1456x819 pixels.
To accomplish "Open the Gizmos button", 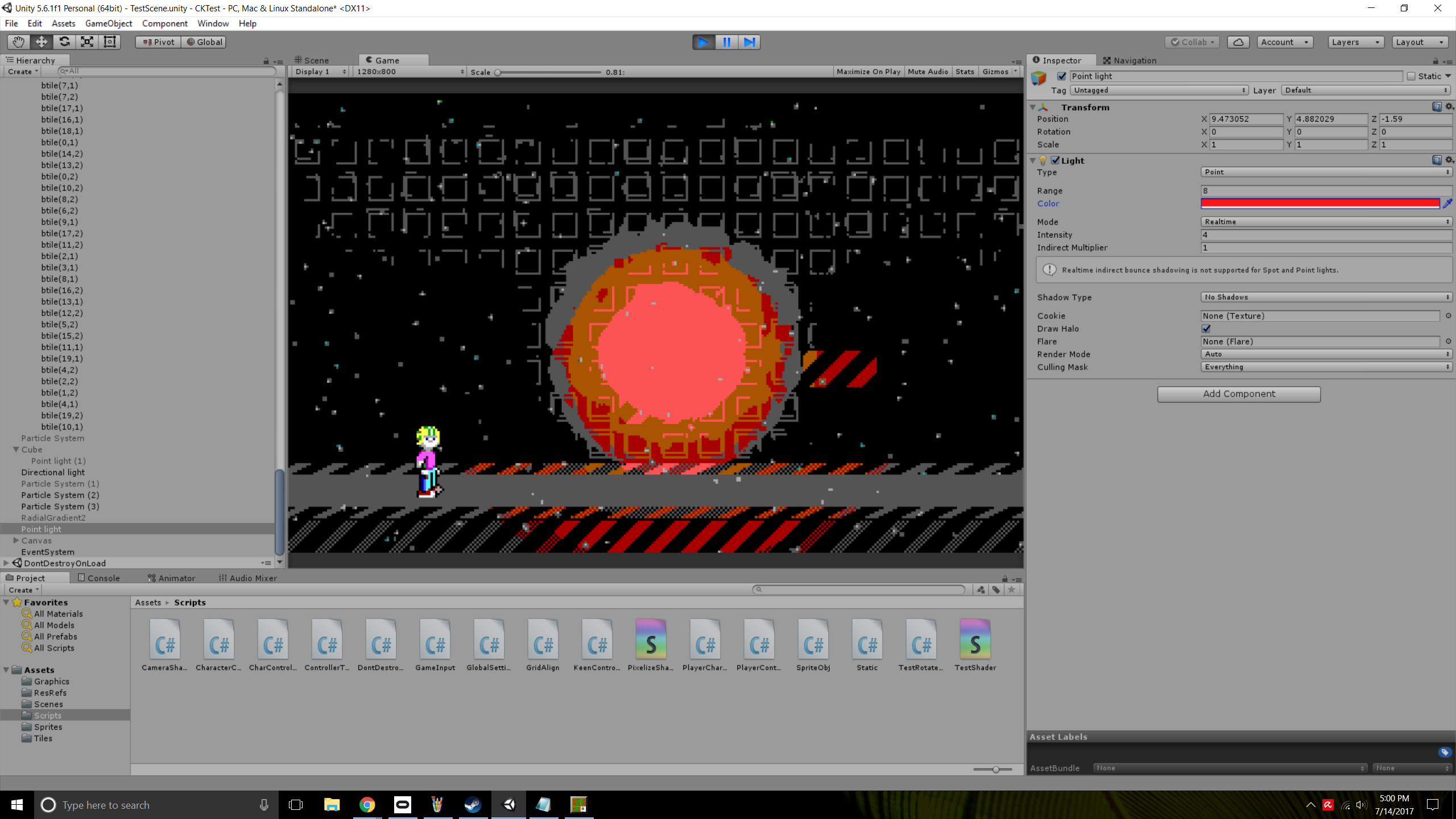I will click(1000, 72).
